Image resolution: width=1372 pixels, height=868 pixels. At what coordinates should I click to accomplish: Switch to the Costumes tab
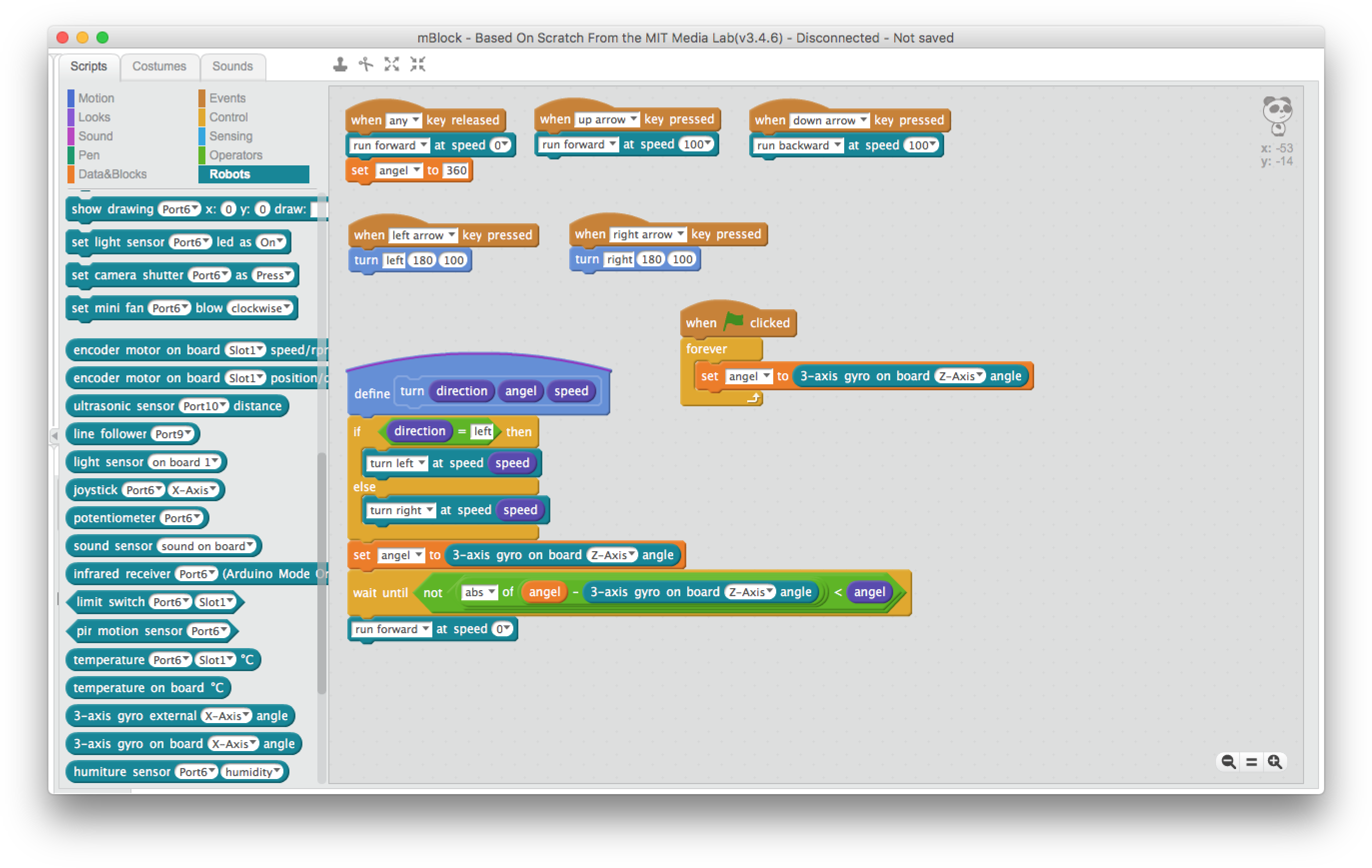pos(159,66)
